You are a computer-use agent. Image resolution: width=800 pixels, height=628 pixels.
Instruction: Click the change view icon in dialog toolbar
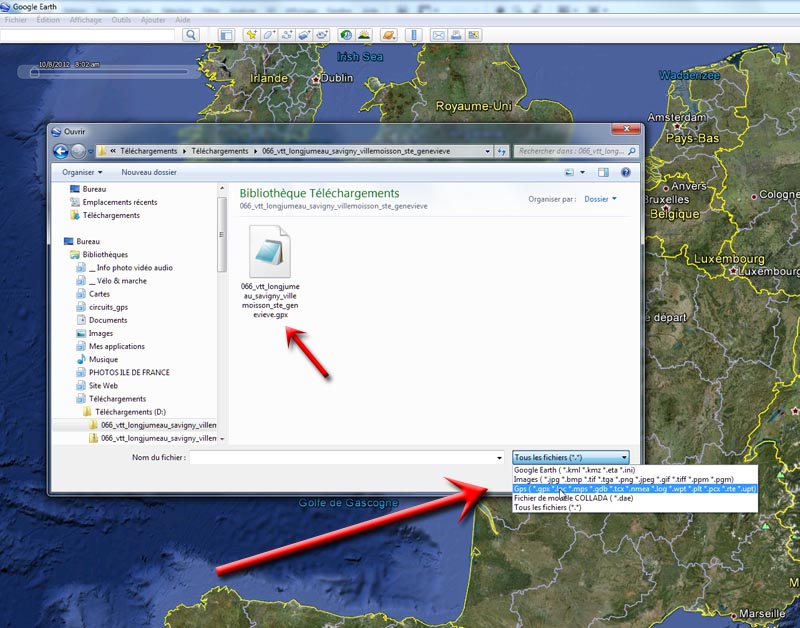569,172
